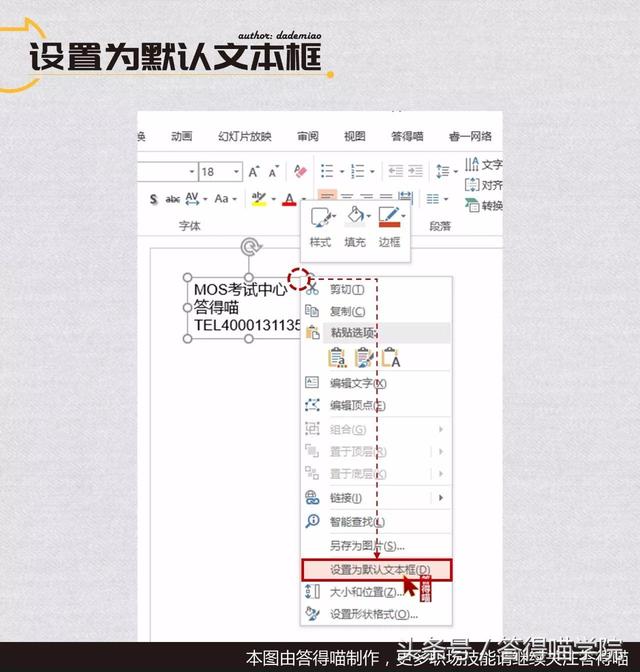Toggle align left paragraph button
The height and width of the screenshot is (672, 640).
(327, 197)
